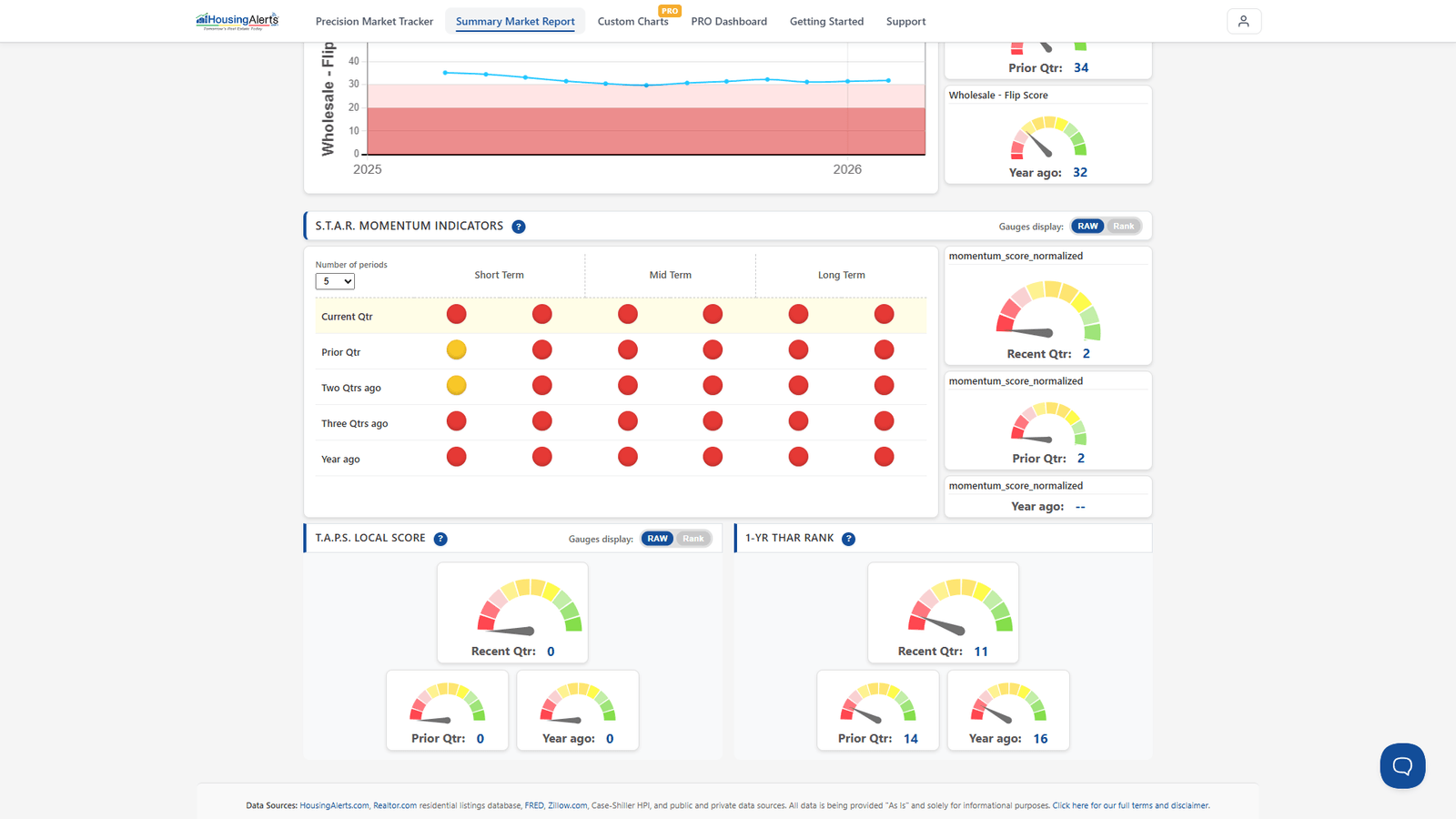Open the FRED data source link
Screen dimensions: 1456x819
point(534,805)
